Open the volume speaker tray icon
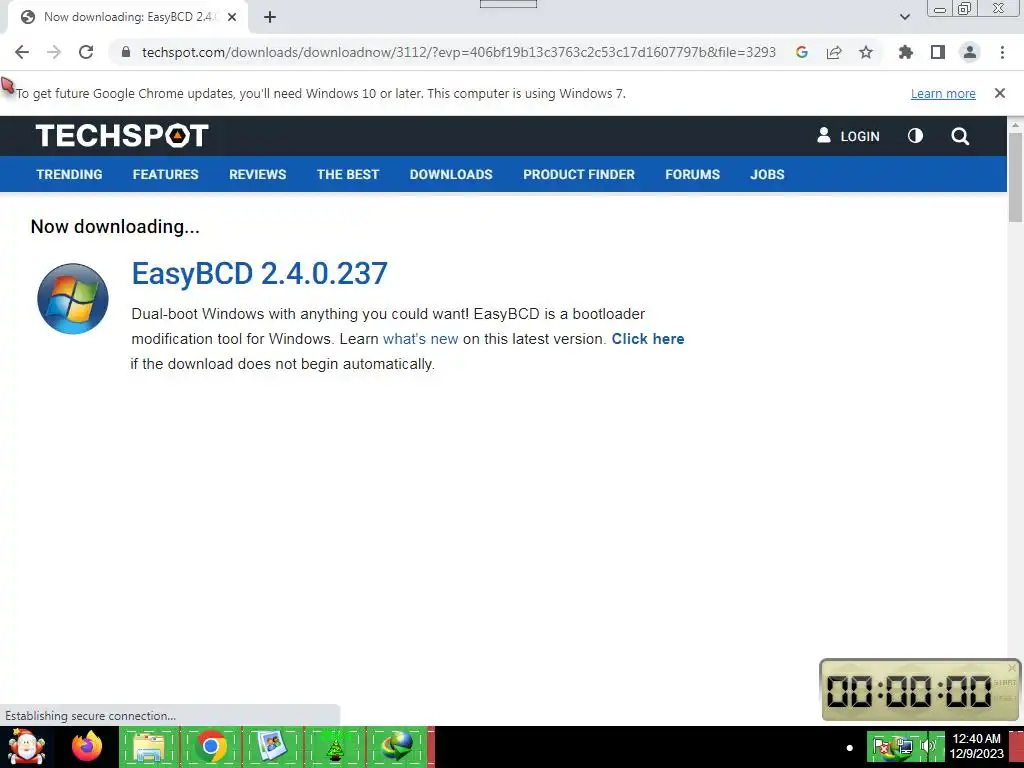 (927, 746)
